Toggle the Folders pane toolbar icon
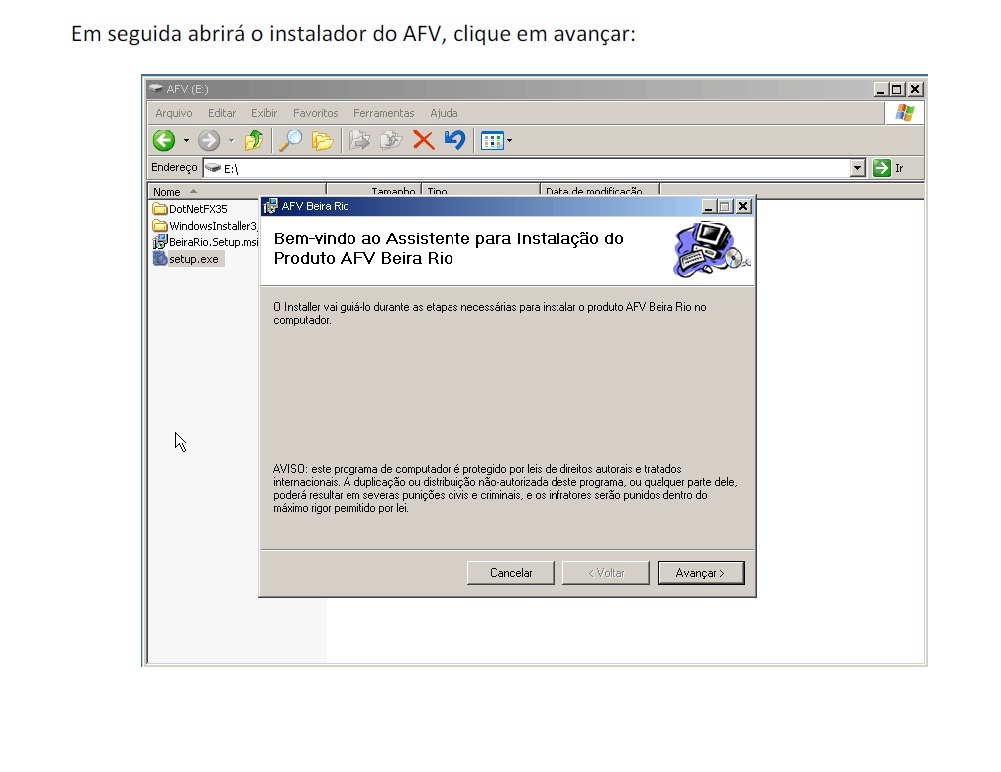This screenshot has height=772, width=1001. click(x=322, y=140)
